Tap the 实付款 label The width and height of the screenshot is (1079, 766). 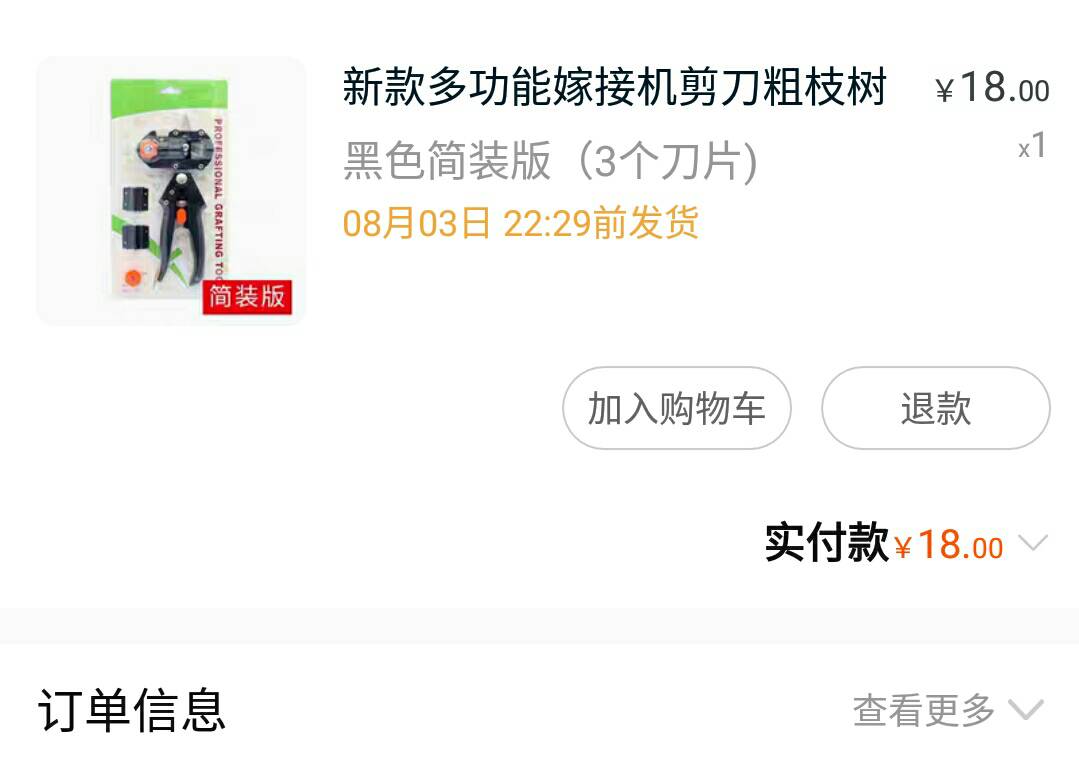click(826, 543)
